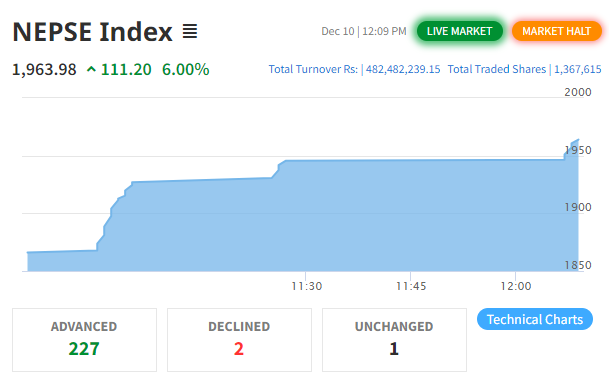This screenshot has width=609, height=379.
Task: Click the date and time Dec 10 | 12:09 PM
Action: click(364, 31)
